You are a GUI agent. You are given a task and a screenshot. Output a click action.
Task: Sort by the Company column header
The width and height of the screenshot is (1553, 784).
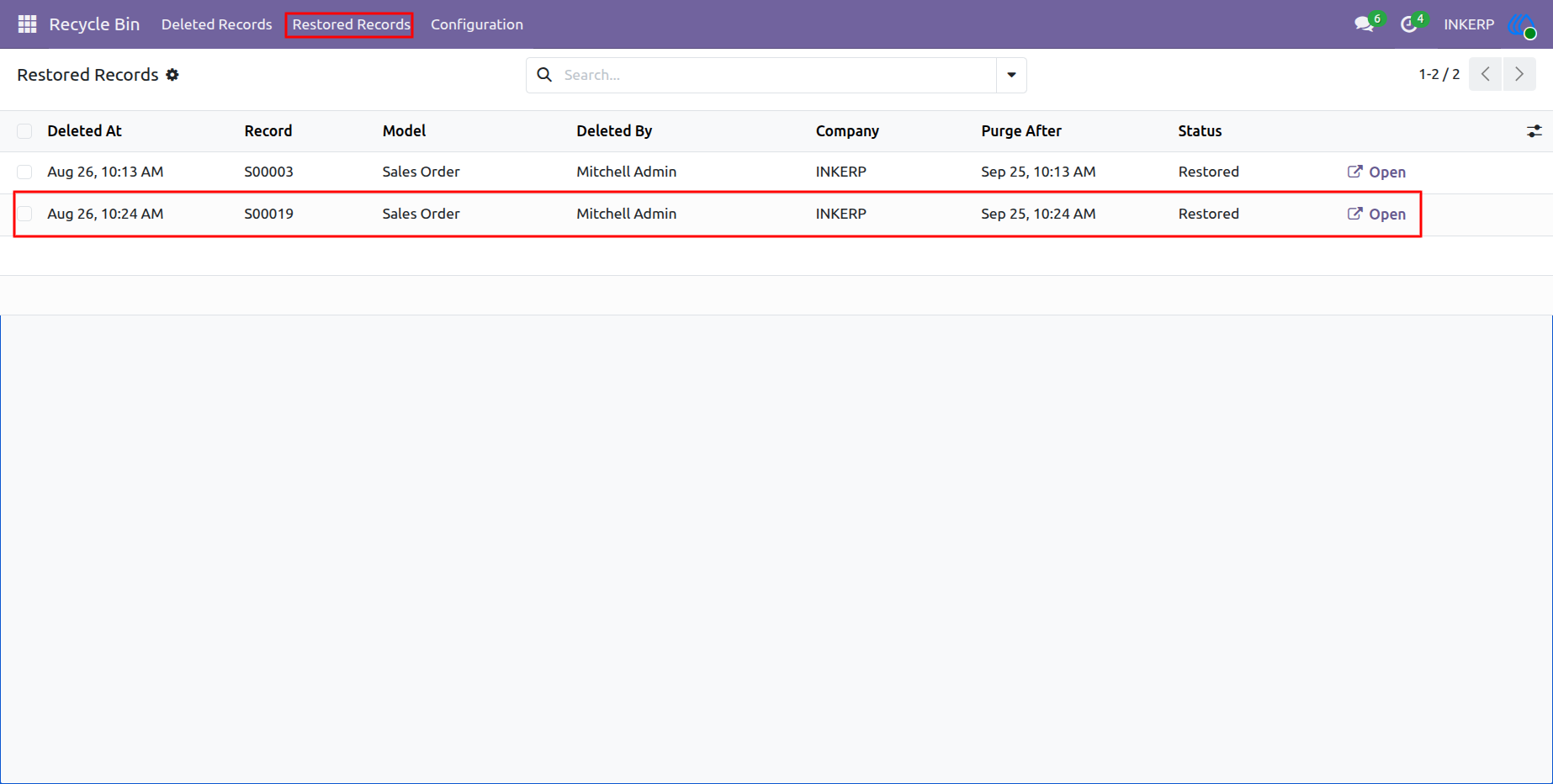(847, 131)
